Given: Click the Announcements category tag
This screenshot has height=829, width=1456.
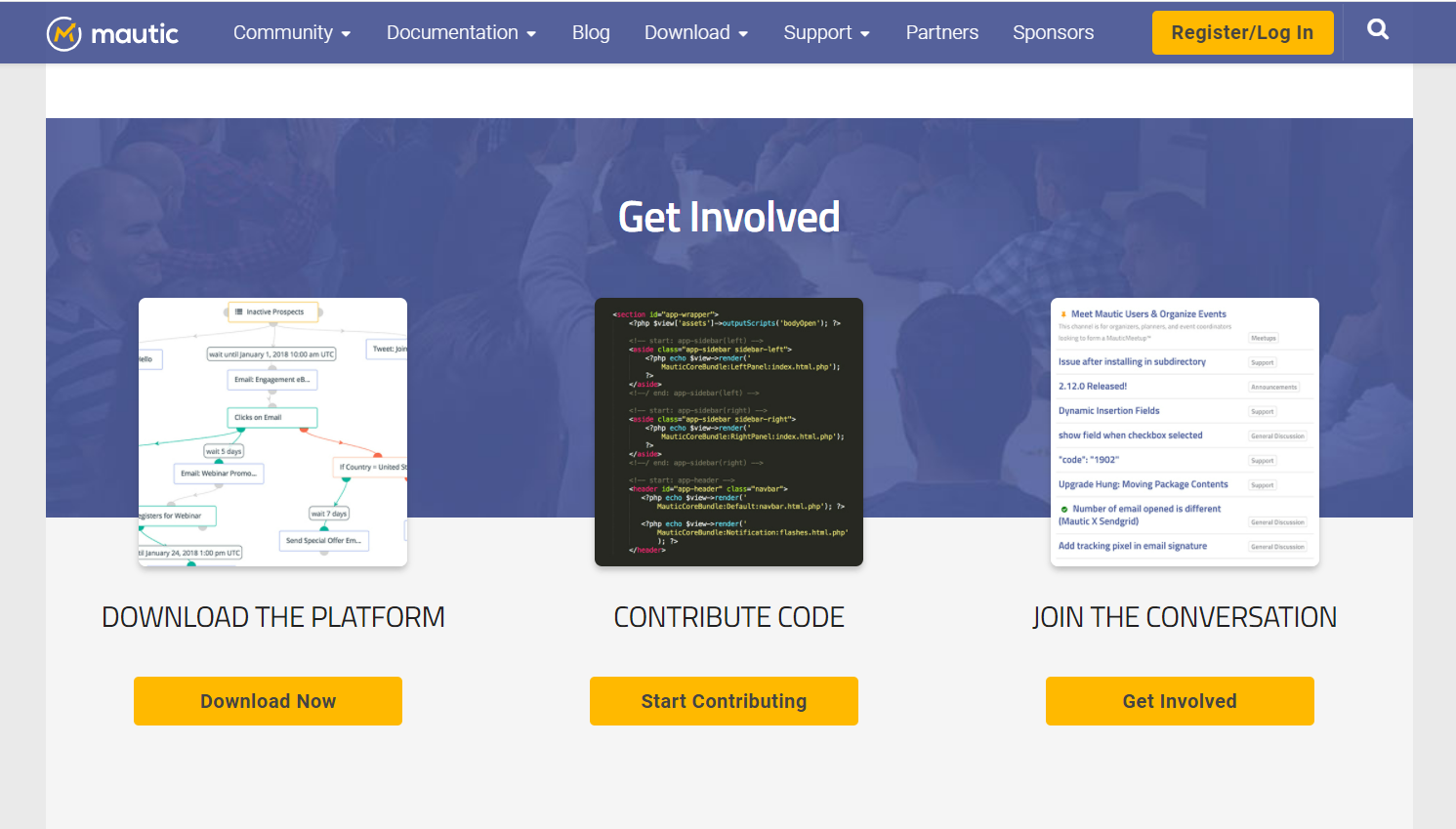Looking at the screenshot, I should tap(1273, 388).
